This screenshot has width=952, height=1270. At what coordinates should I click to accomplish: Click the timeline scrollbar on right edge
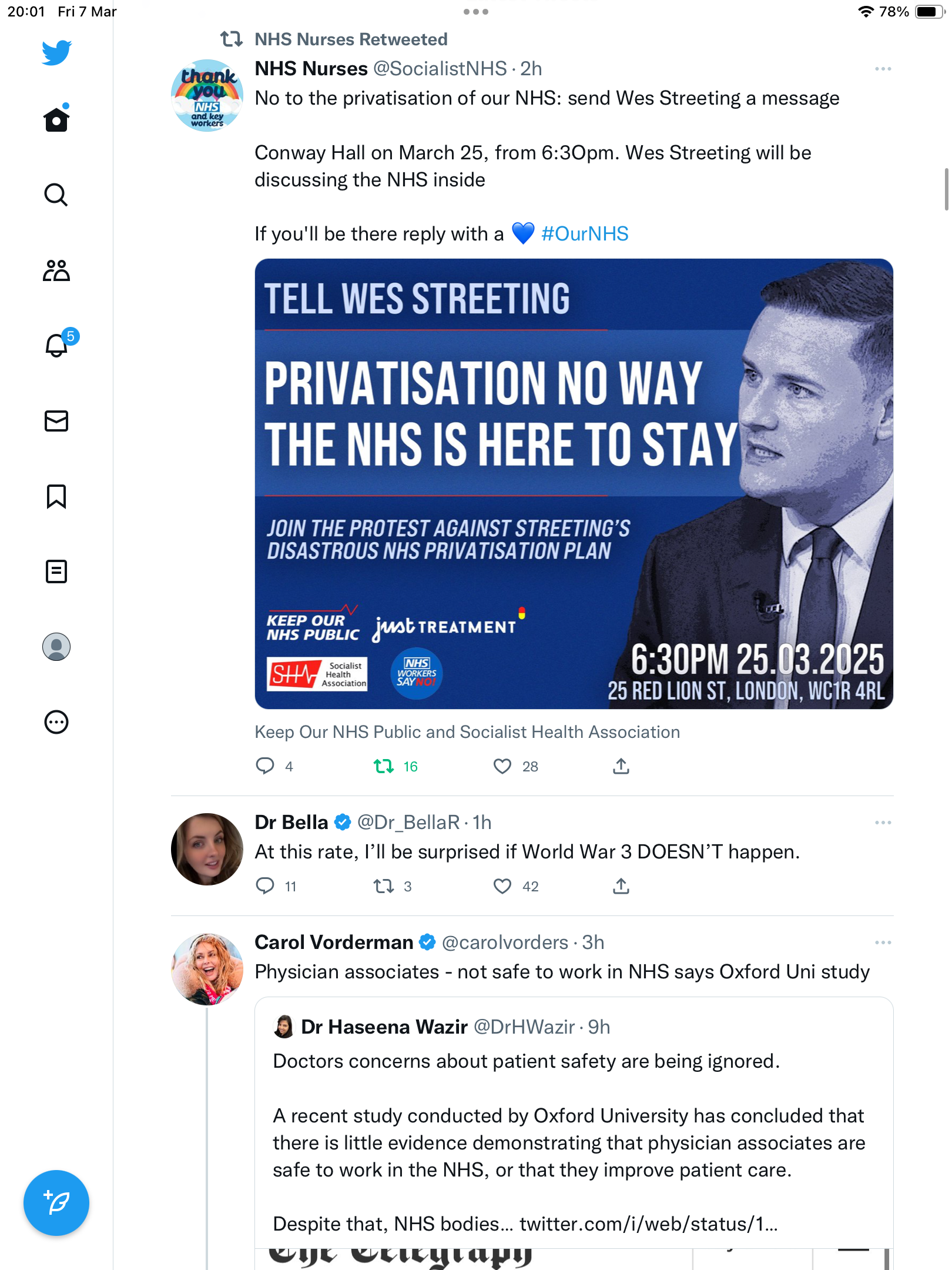point(946,189)
